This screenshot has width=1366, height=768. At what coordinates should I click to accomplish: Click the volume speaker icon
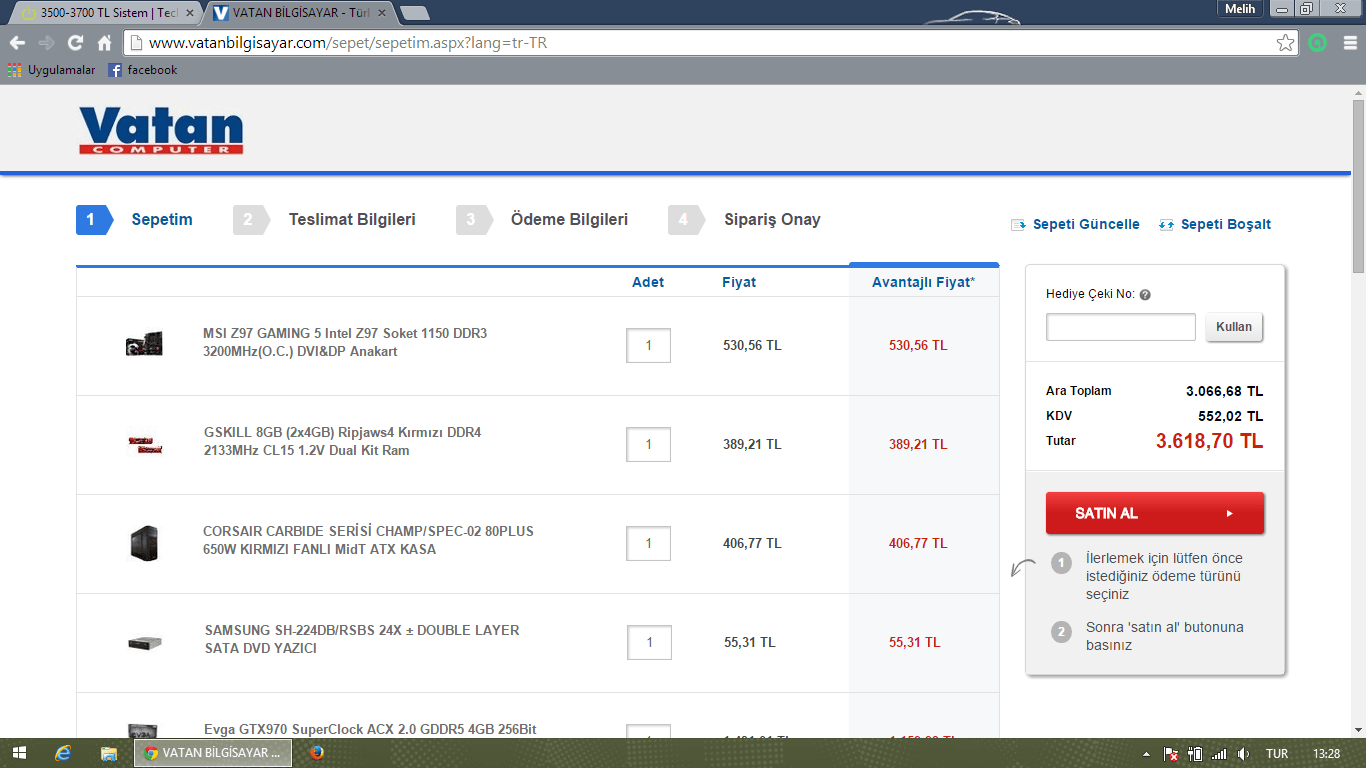click(1243, 753)
